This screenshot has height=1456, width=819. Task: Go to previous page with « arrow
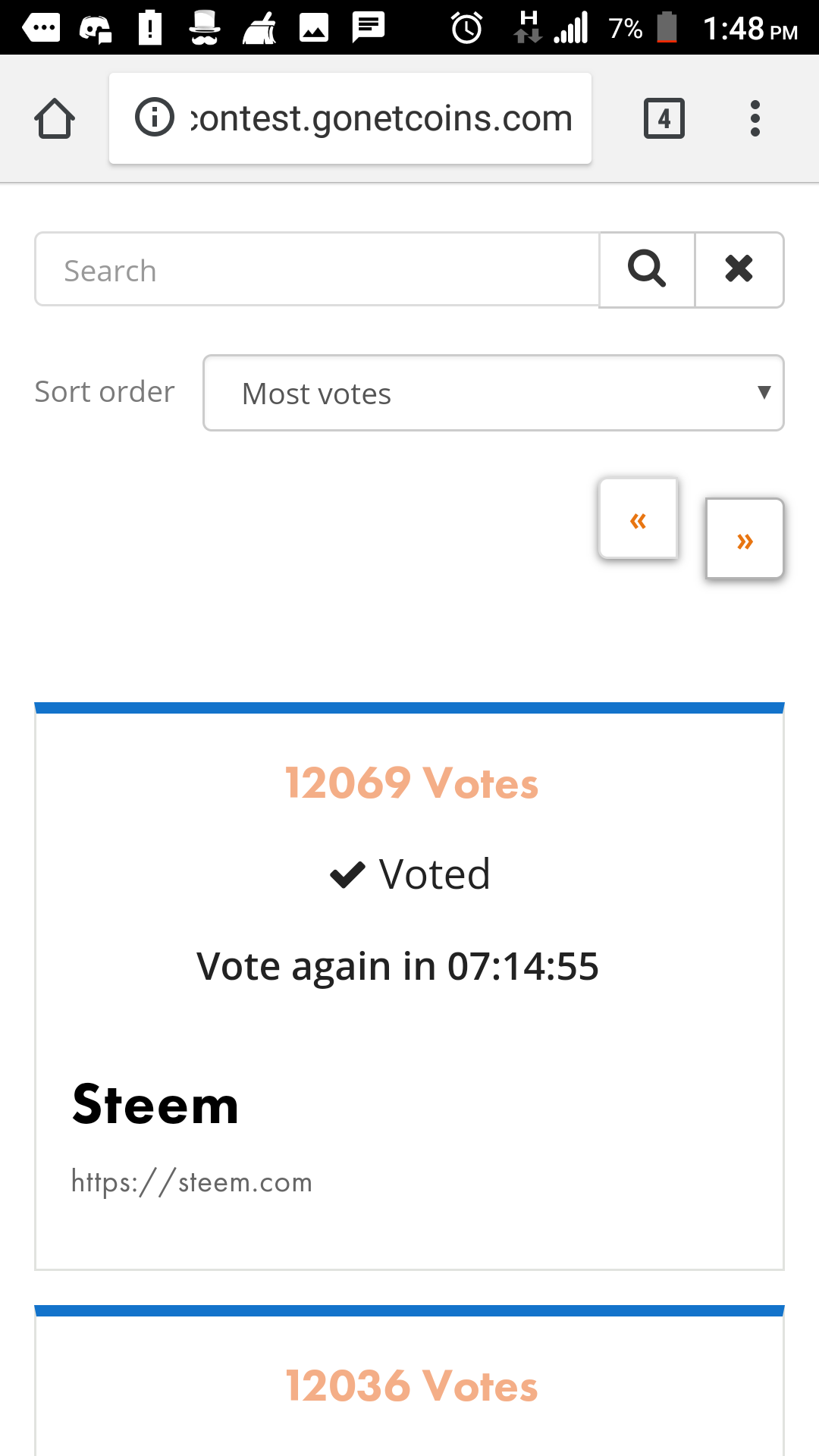638,519
